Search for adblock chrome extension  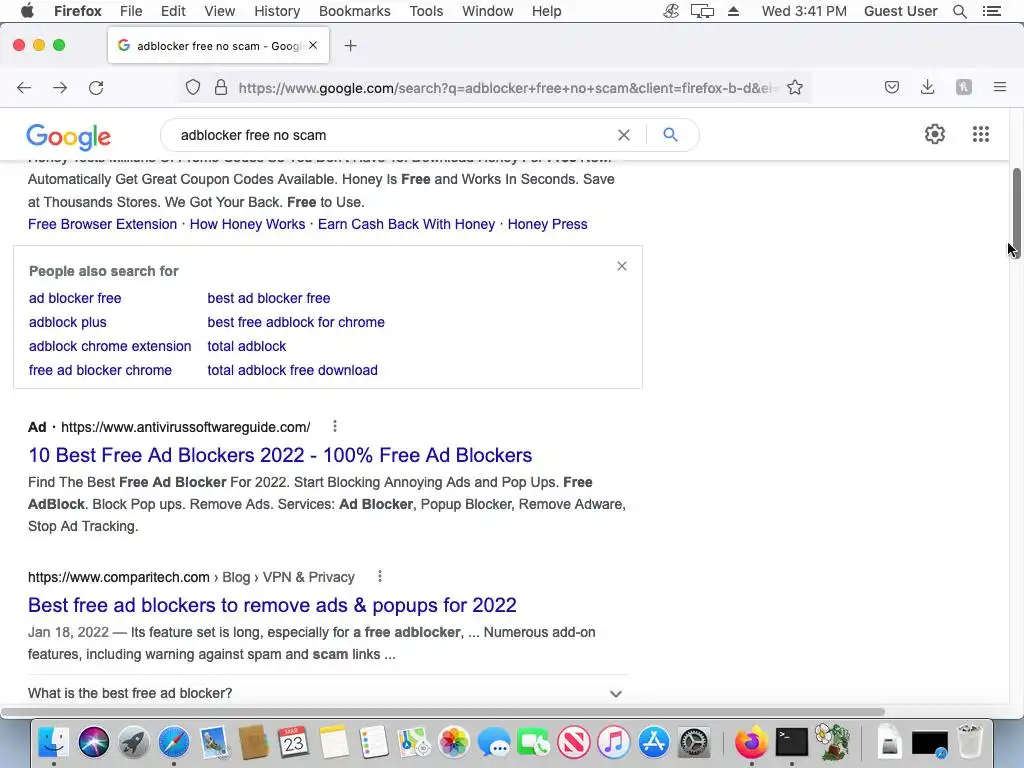pyautogui.click(x=110, y=346)
